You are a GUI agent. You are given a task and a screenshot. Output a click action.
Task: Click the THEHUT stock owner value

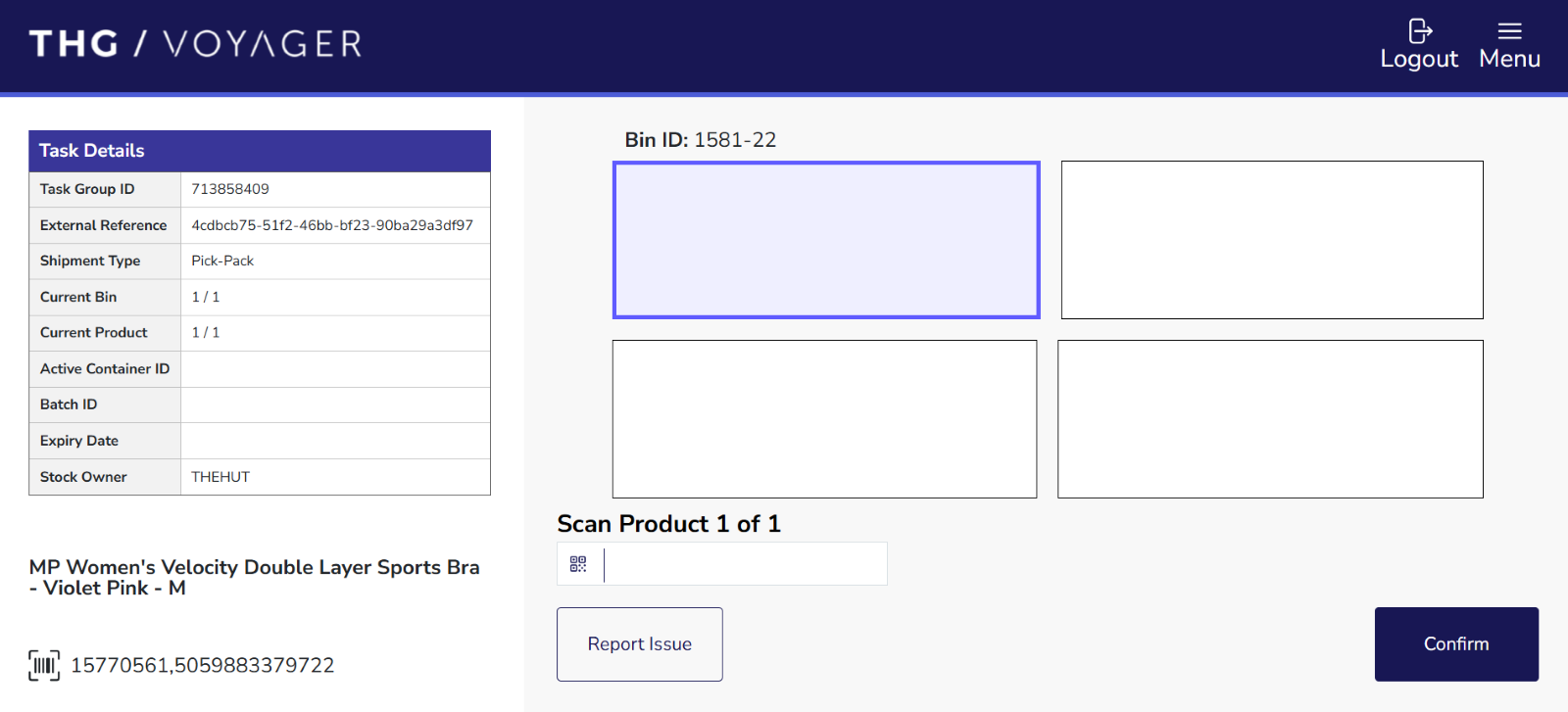tap(220, 477)
